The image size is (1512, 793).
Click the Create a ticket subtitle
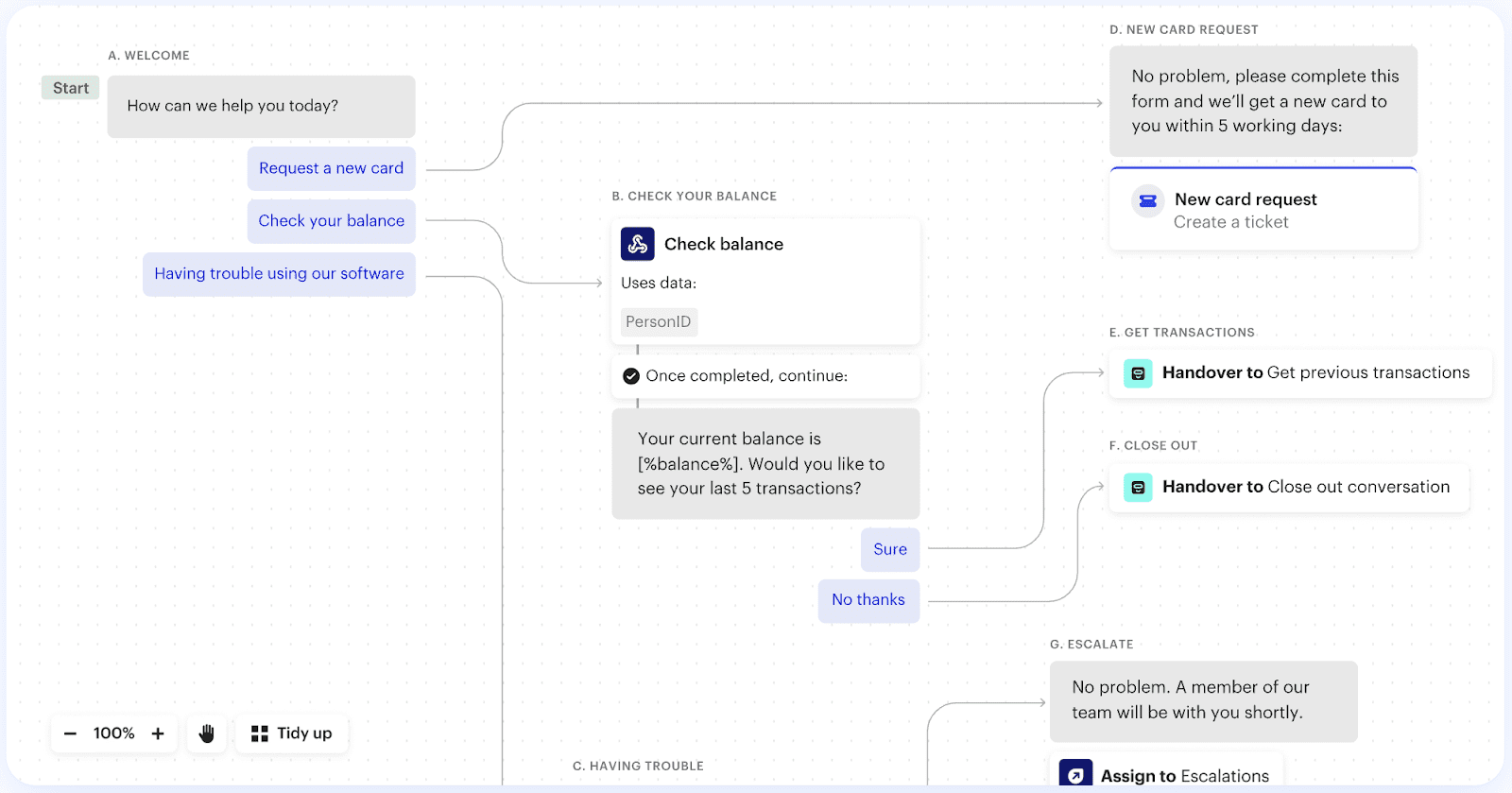point(1230,223)
